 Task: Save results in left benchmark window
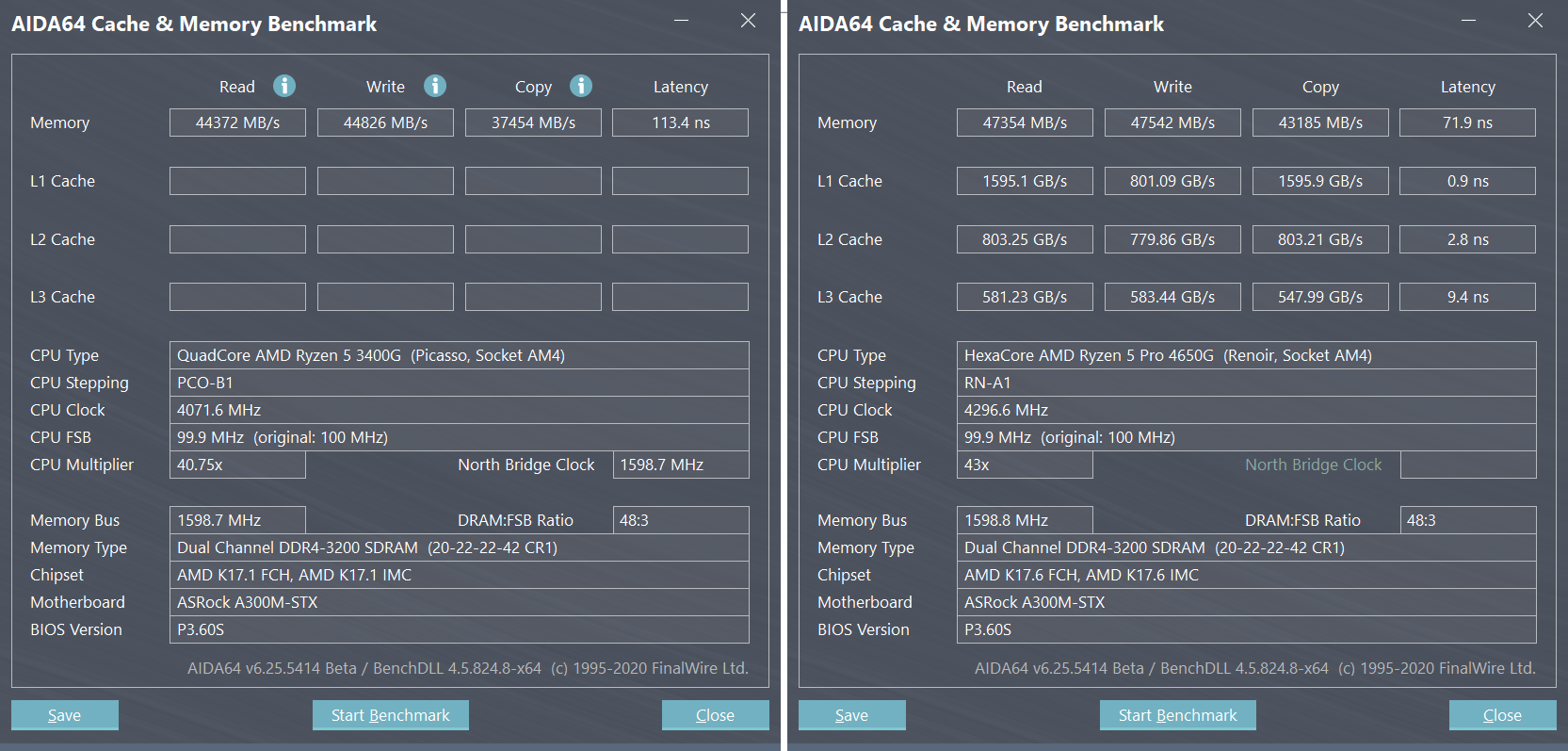pyautogui.click(x=64, y=715)
